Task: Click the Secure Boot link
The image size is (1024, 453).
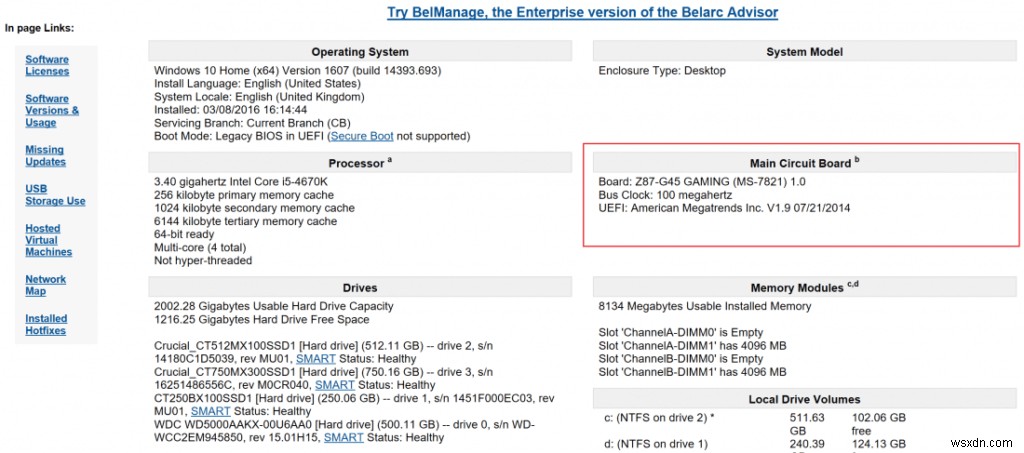Action: click(x=362, y=136)
